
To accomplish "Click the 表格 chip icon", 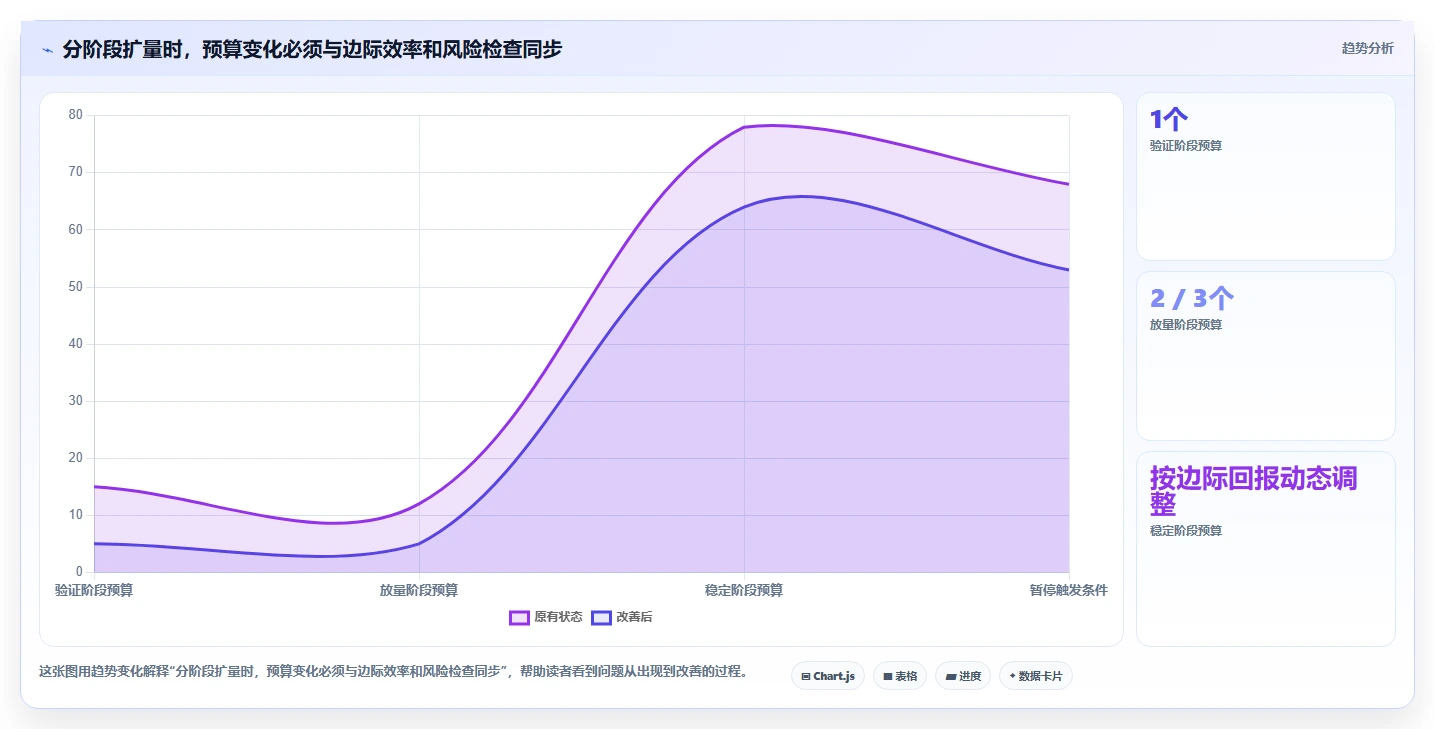I will [888, 677].
